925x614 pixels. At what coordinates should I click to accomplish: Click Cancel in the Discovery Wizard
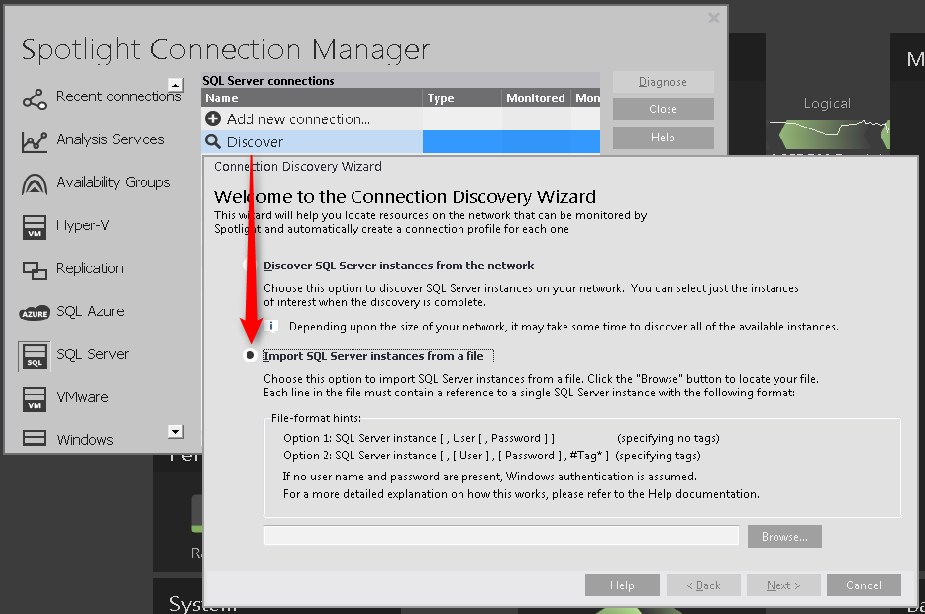click(863, 585)
